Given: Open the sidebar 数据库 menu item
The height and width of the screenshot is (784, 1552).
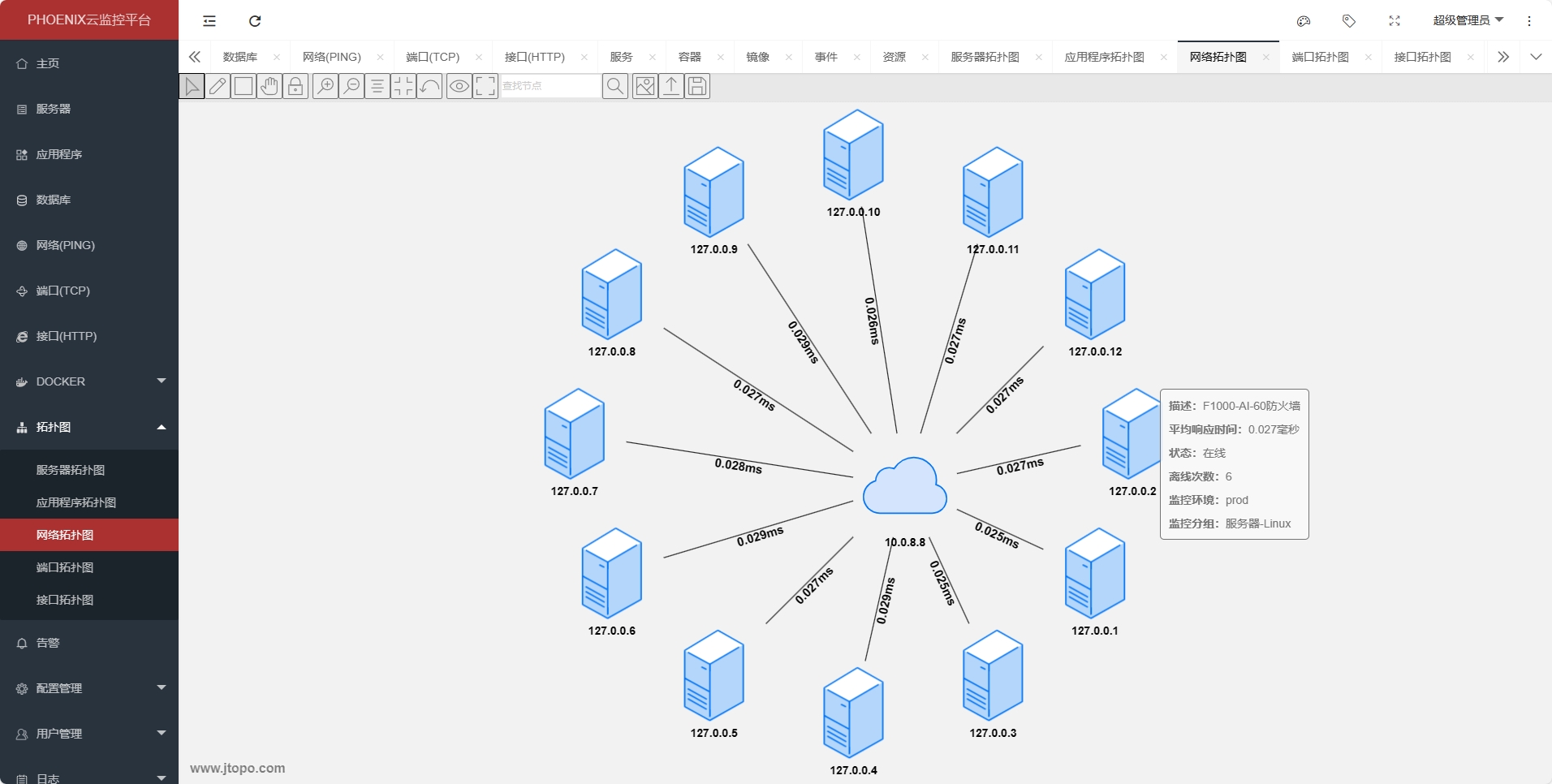Looking at the screenshot, I should [89, 200].
